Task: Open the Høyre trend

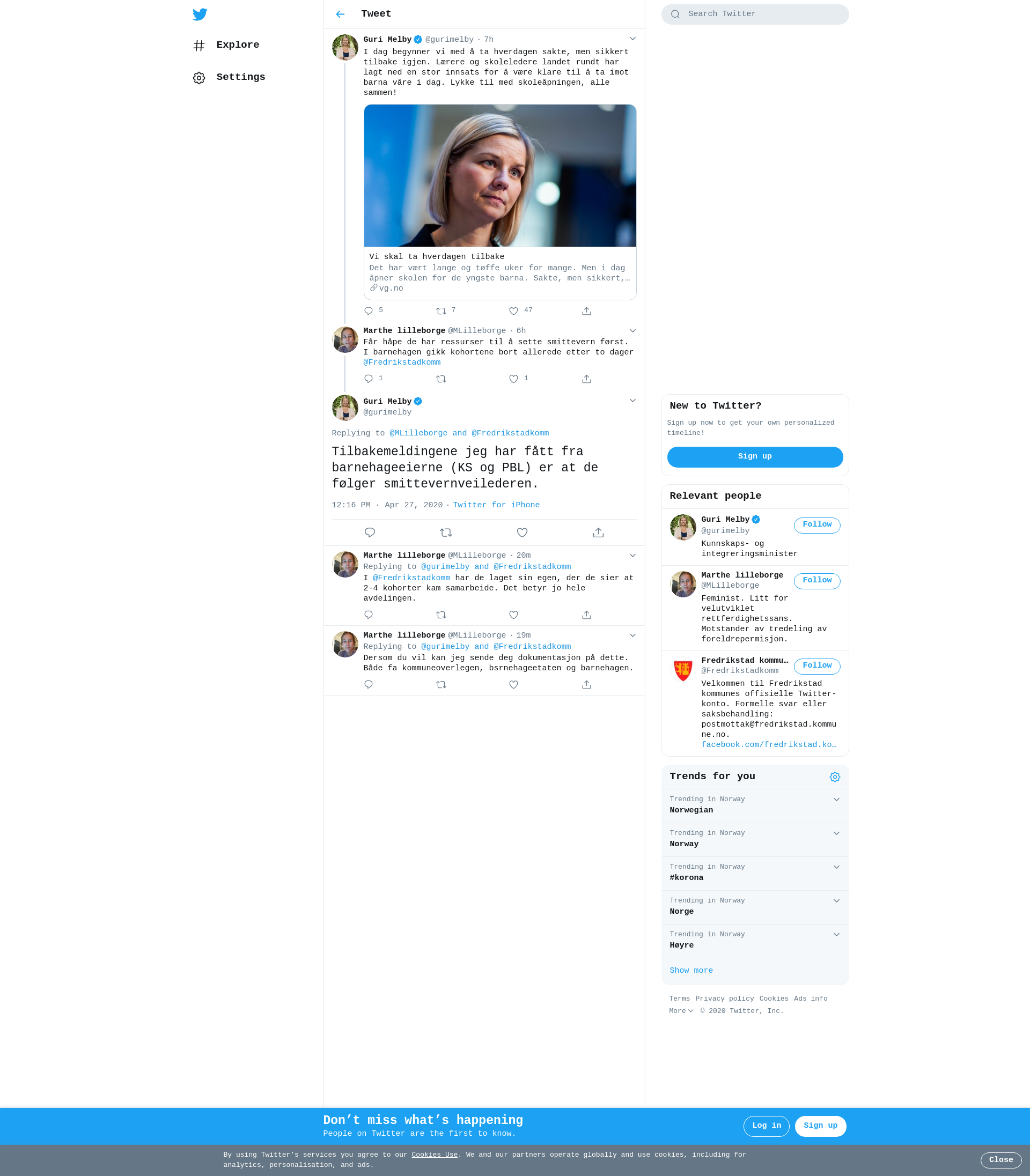Action: pyautogui.click(x=682, y=945)
